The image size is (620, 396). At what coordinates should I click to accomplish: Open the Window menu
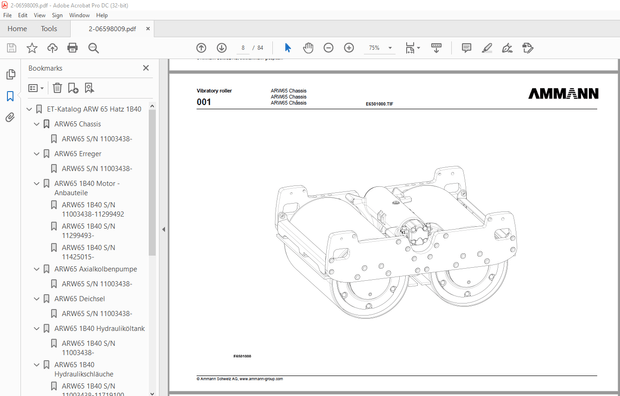[79, 15]
